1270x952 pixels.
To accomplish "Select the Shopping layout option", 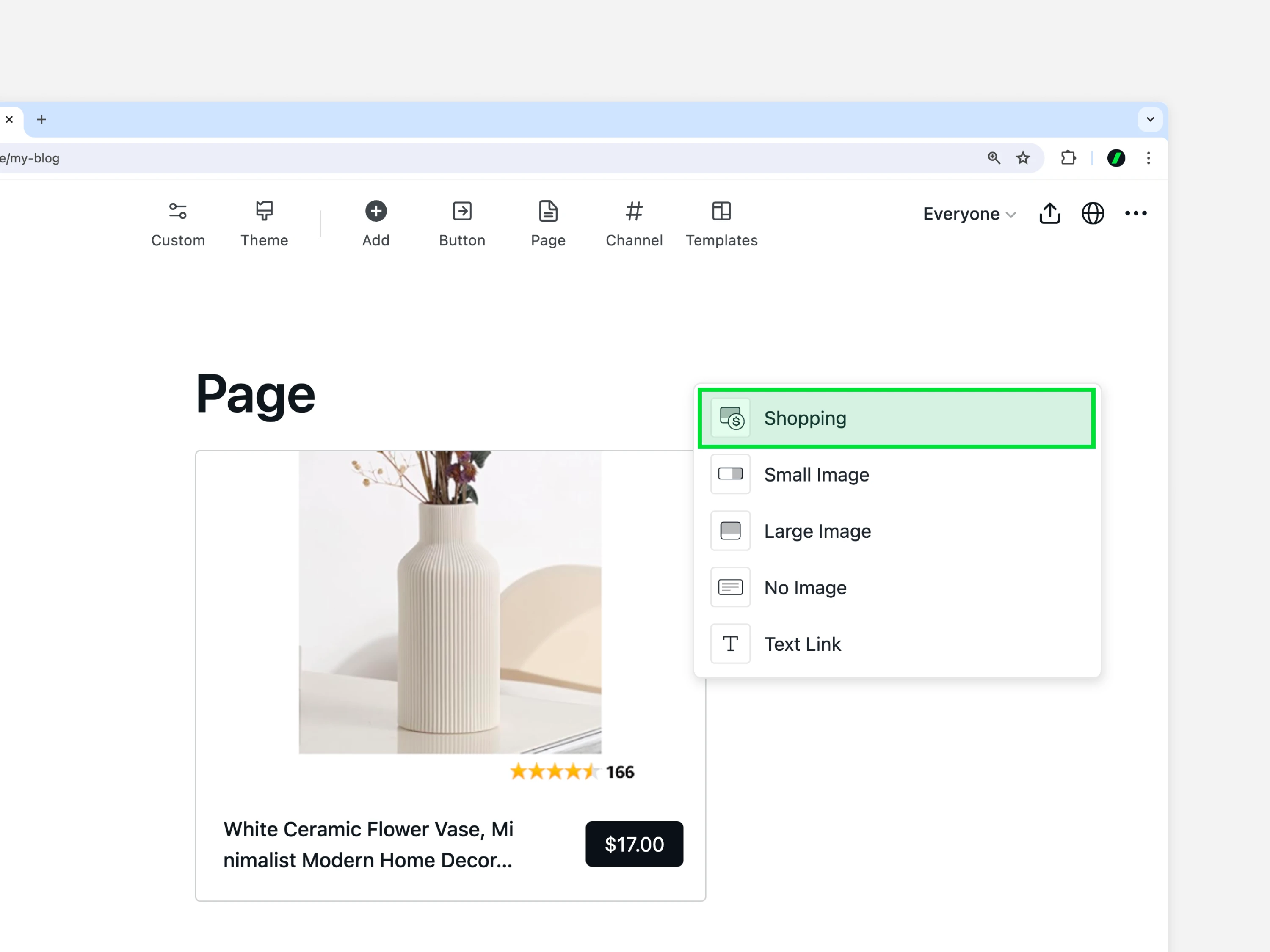I will tap(896, 418).
